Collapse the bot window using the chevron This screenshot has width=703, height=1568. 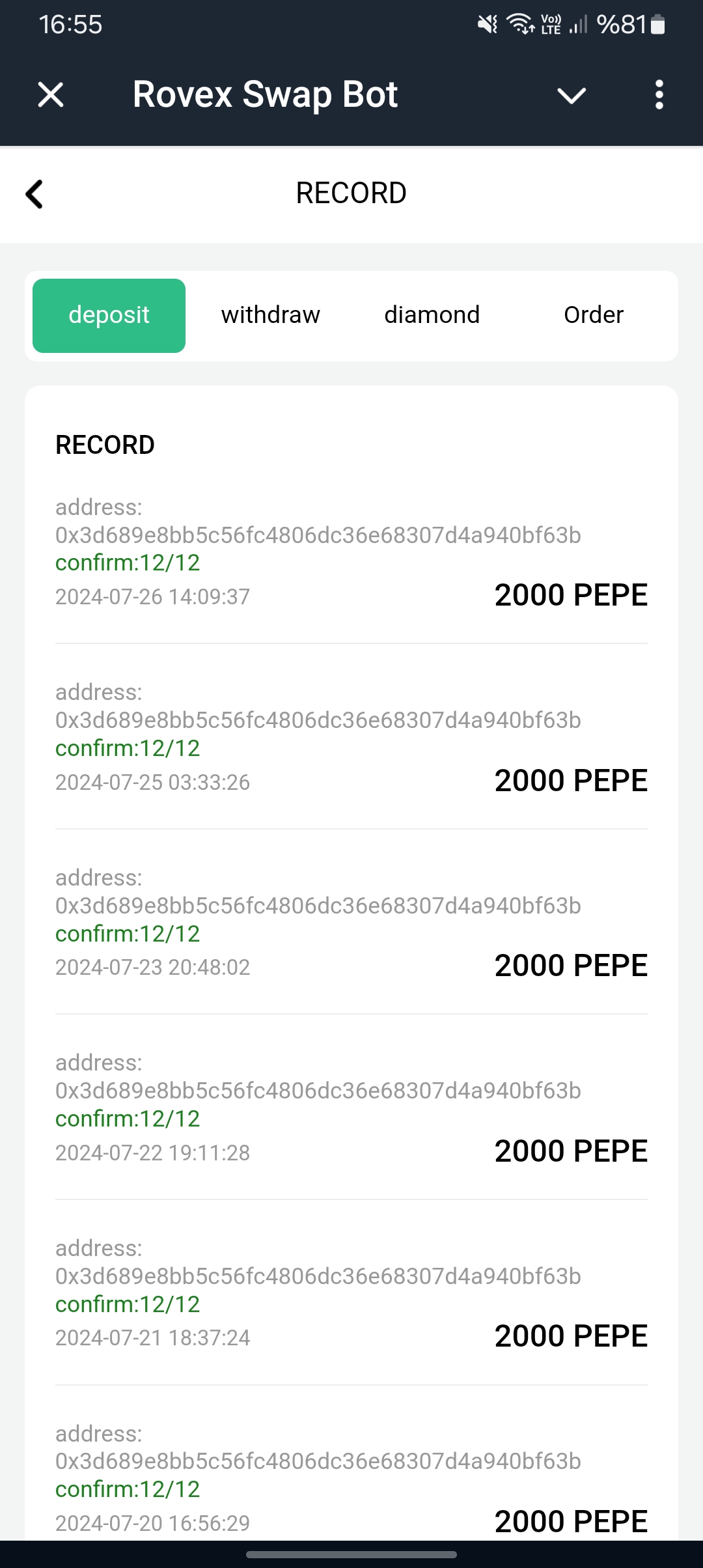(572, 96)
